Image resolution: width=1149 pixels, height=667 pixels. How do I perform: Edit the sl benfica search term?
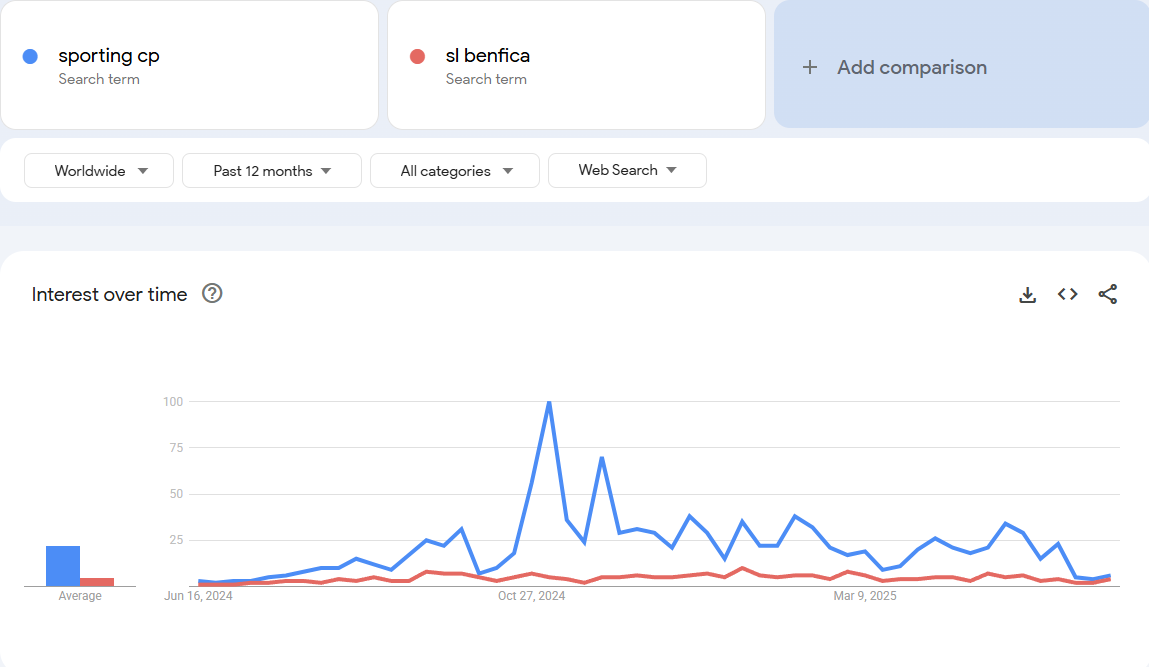488,56
